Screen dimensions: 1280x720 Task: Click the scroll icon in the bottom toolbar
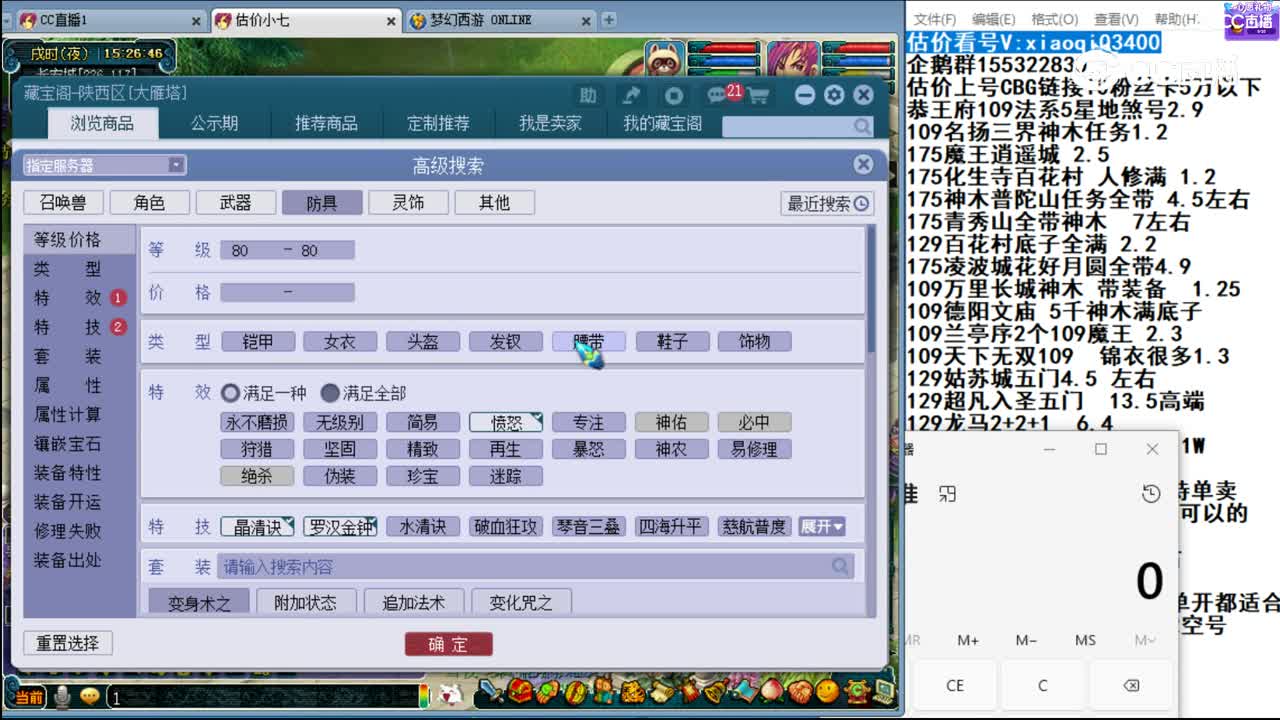point(660,691)
